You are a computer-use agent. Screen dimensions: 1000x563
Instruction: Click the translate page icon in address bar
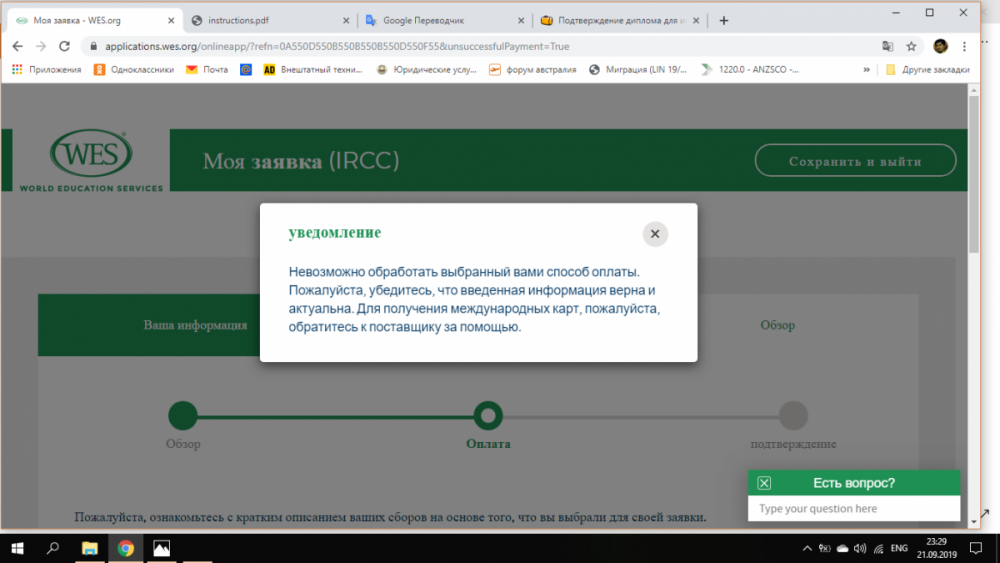tap(887, 46)
